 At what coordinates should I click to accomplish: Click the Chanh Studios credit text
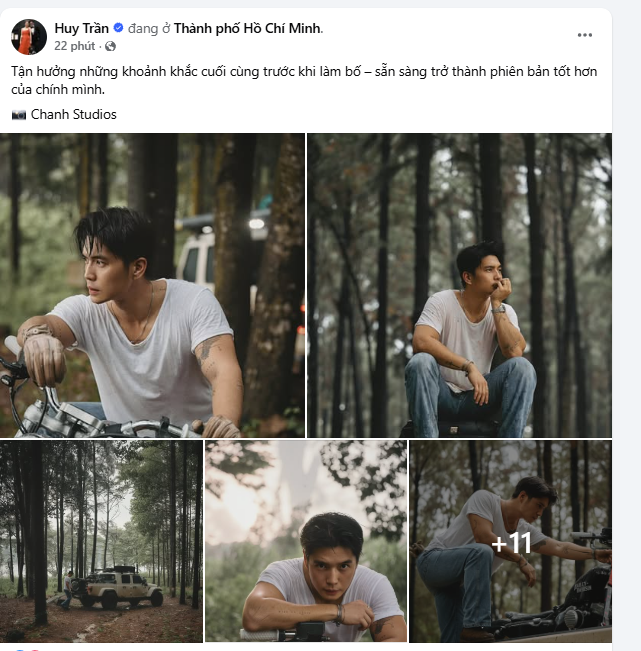[73, 114]
